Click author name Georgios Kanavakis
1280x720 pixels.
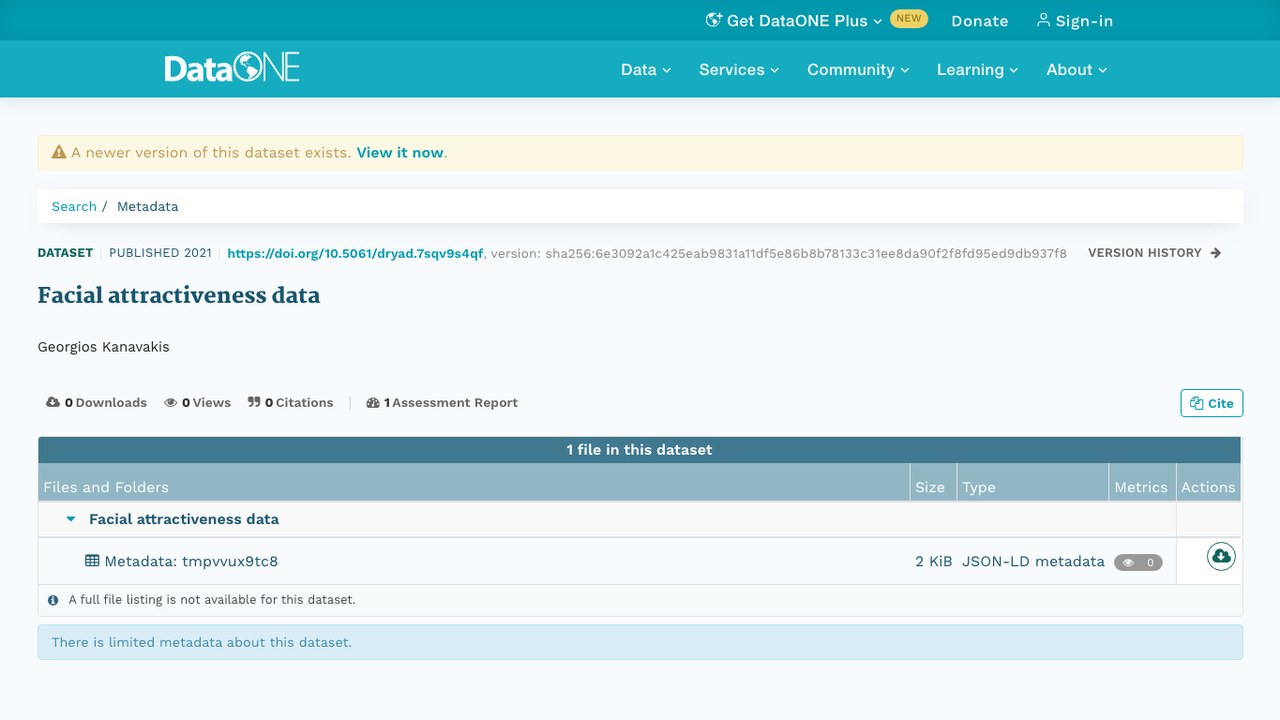[x=104, y=347]
